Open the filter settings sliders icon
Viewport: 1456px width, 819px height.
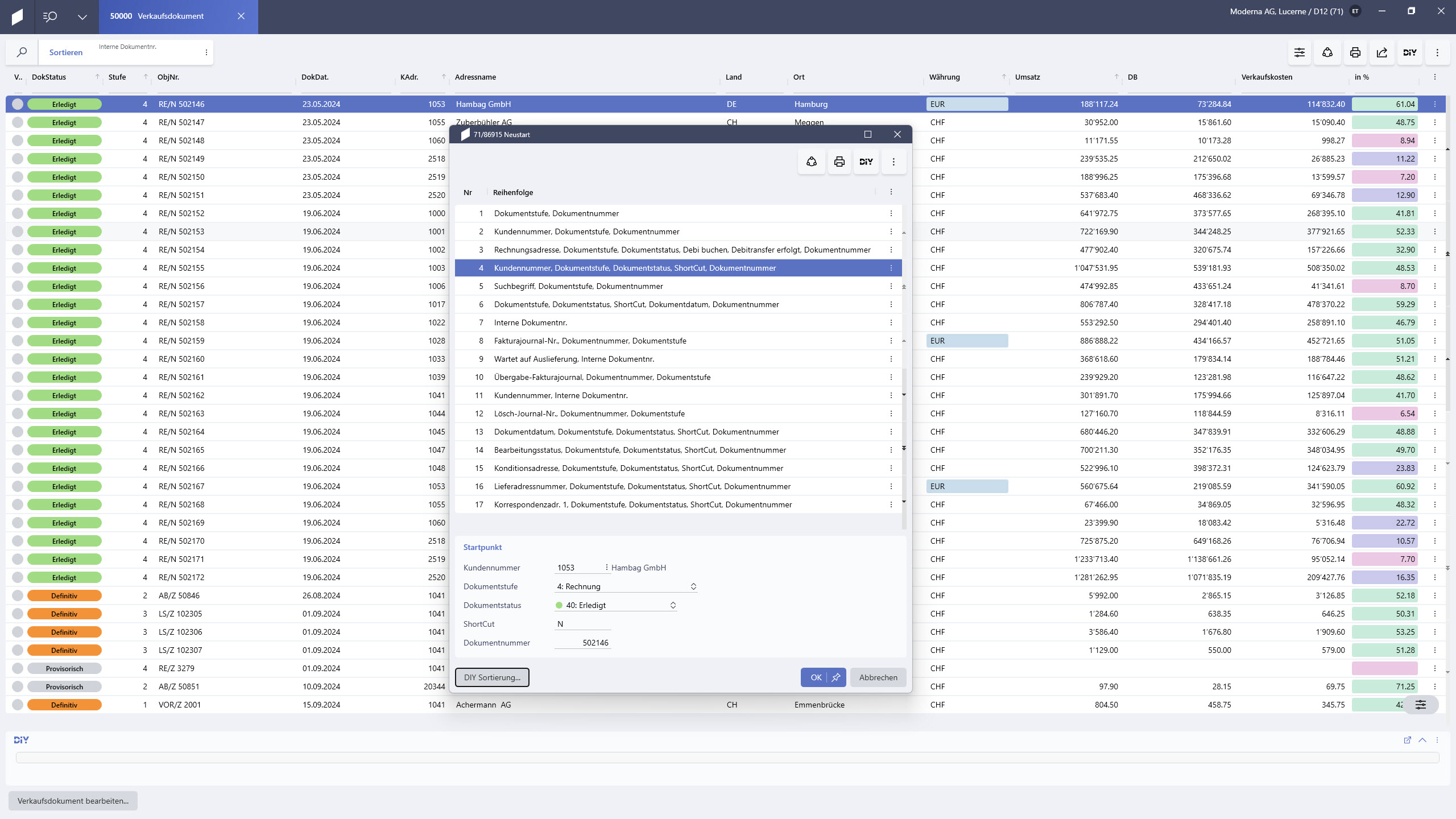pos(1300,52)
